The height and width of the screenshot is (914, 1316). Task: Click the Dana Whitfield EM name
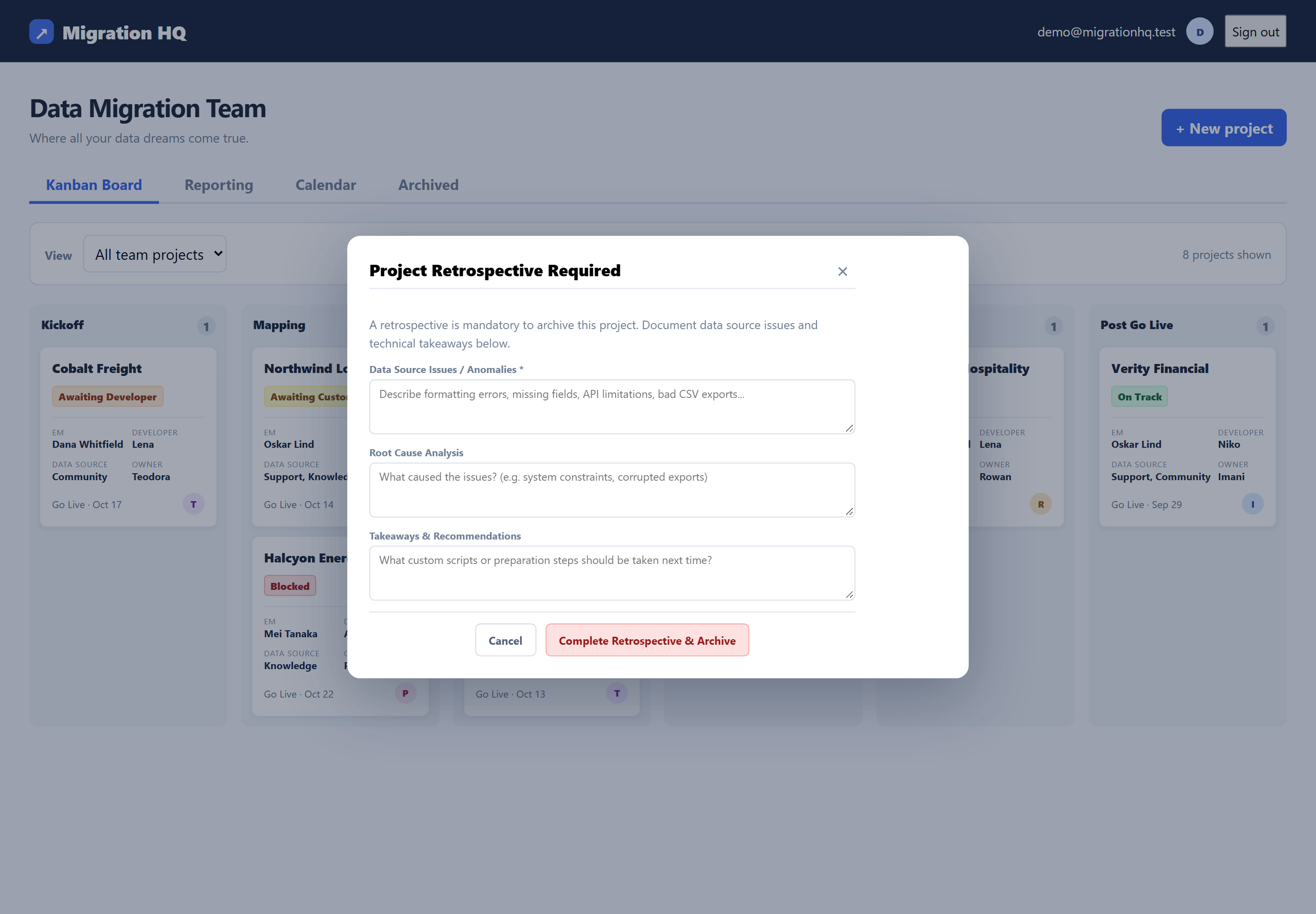[x=88, y=444]
